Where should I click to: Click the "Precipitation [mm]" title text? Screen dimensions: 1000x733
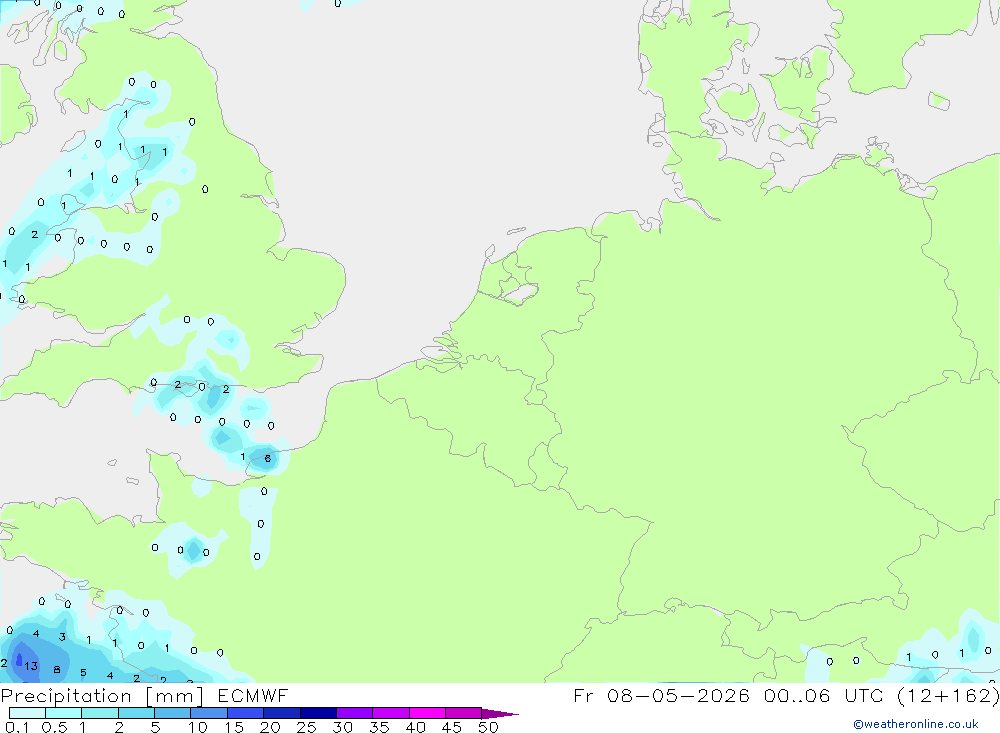point(102,696)
